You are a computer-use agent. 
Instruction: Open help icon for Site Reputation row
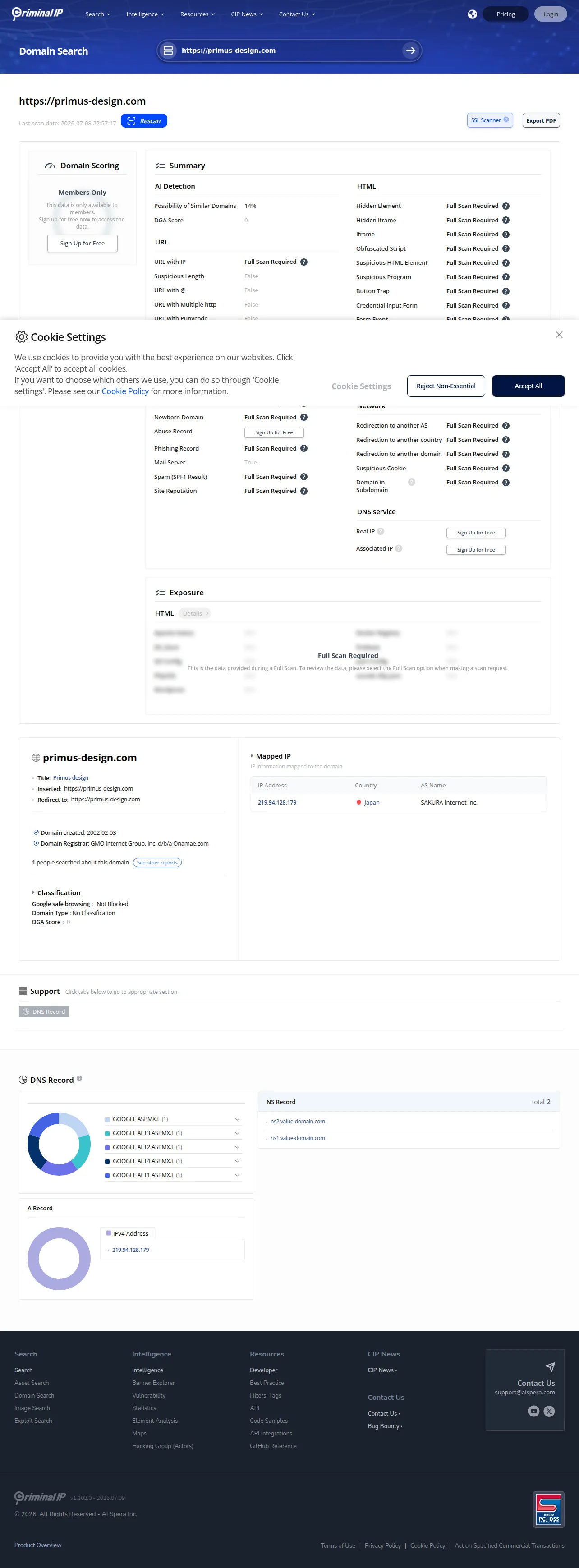[x=303, y=491]
